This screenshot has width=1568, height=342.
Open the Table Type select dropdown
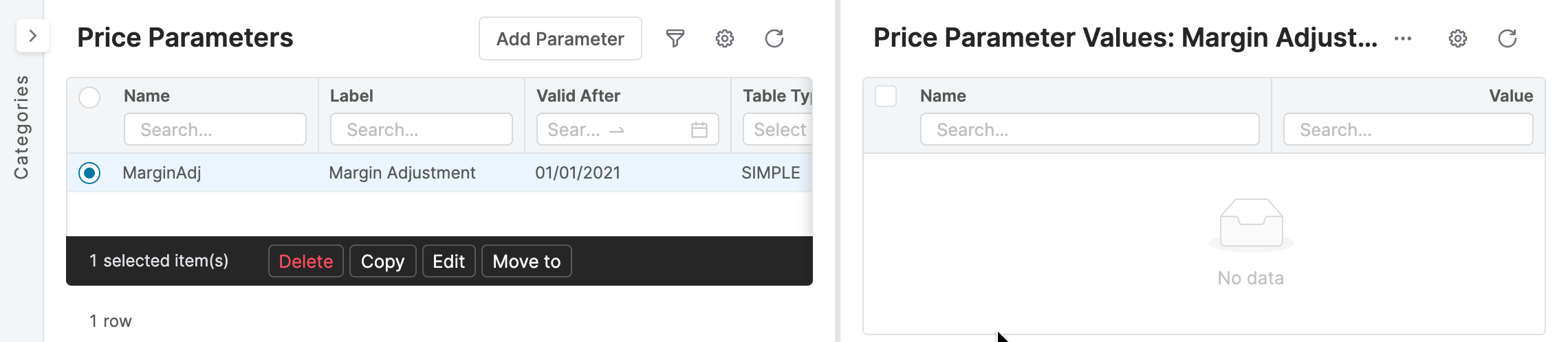click(x=778, y=130)
